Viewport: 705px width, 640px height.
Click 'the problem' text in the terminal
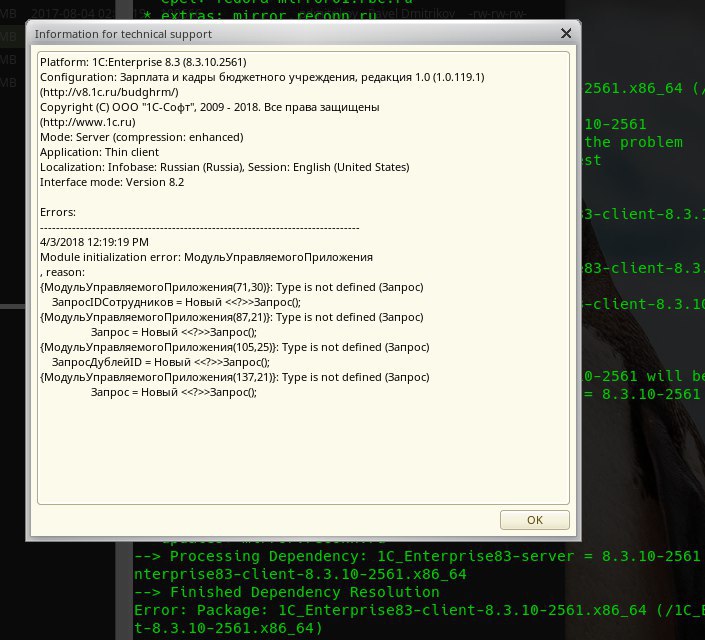pyautogui.click(x=634, y=143)
